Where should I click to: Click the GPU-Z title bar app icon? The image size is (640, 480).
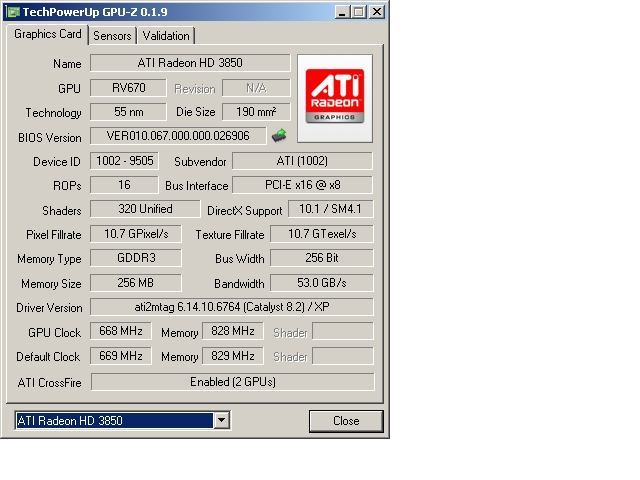[13, 12]
